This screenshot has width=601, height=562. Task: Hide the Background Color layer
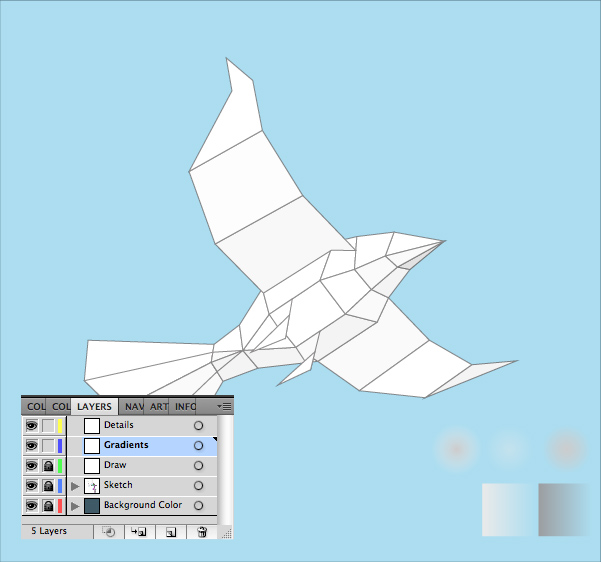pos(31,505)
